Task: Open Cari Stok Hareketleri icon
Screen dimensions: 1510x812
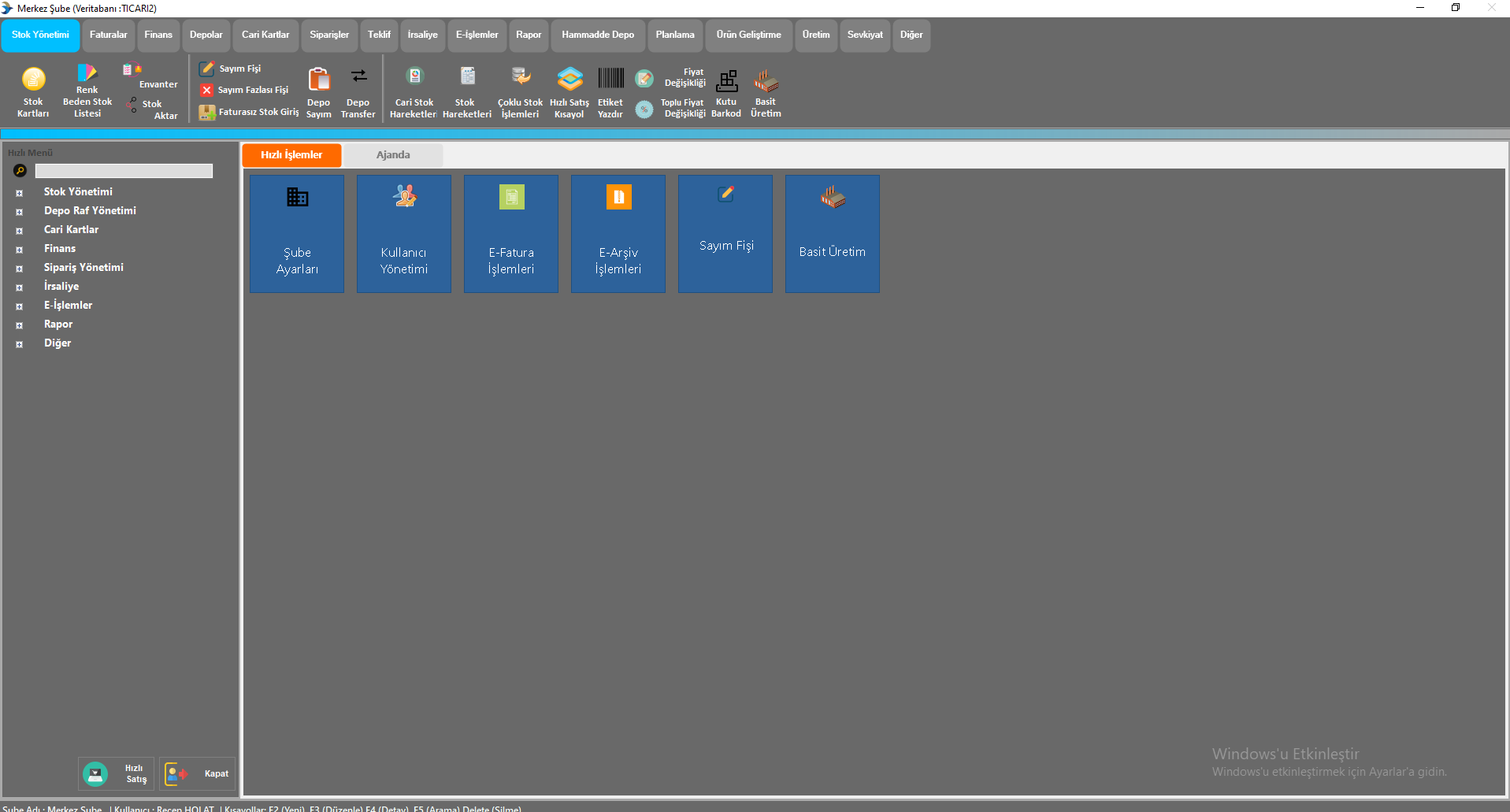Action: click(414, 76)
